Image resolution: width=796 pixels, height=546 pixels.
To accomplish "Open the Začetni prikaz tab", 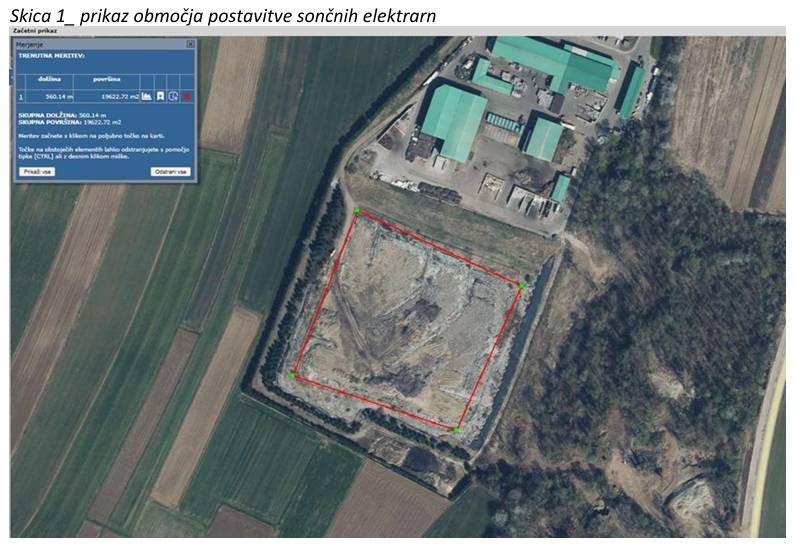I will (x=35, y=31).
